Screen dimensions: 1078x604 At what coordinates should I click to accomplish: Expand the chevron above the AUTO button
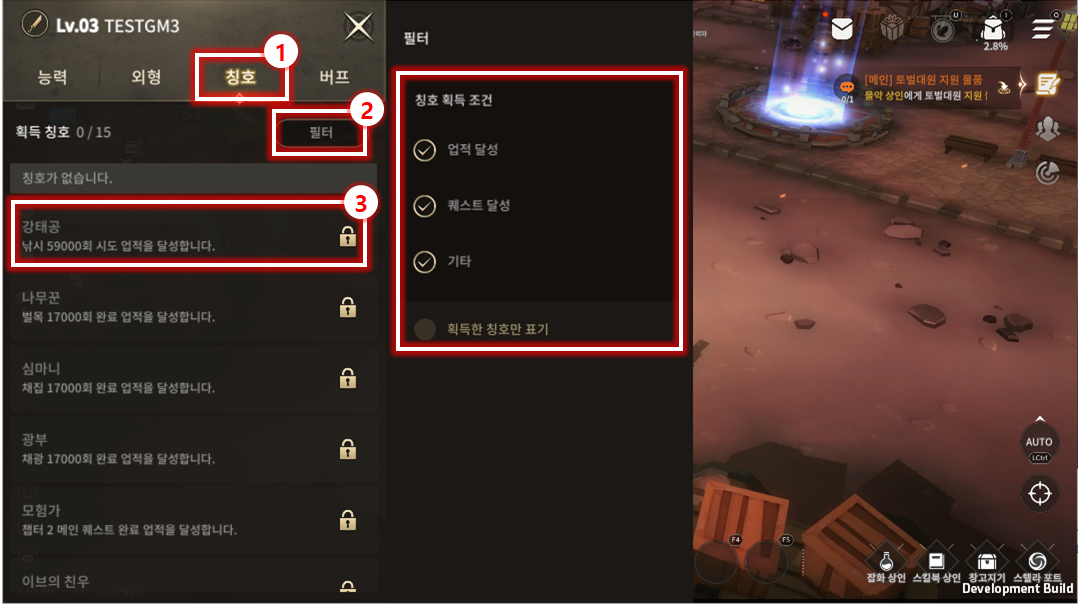1040,418
